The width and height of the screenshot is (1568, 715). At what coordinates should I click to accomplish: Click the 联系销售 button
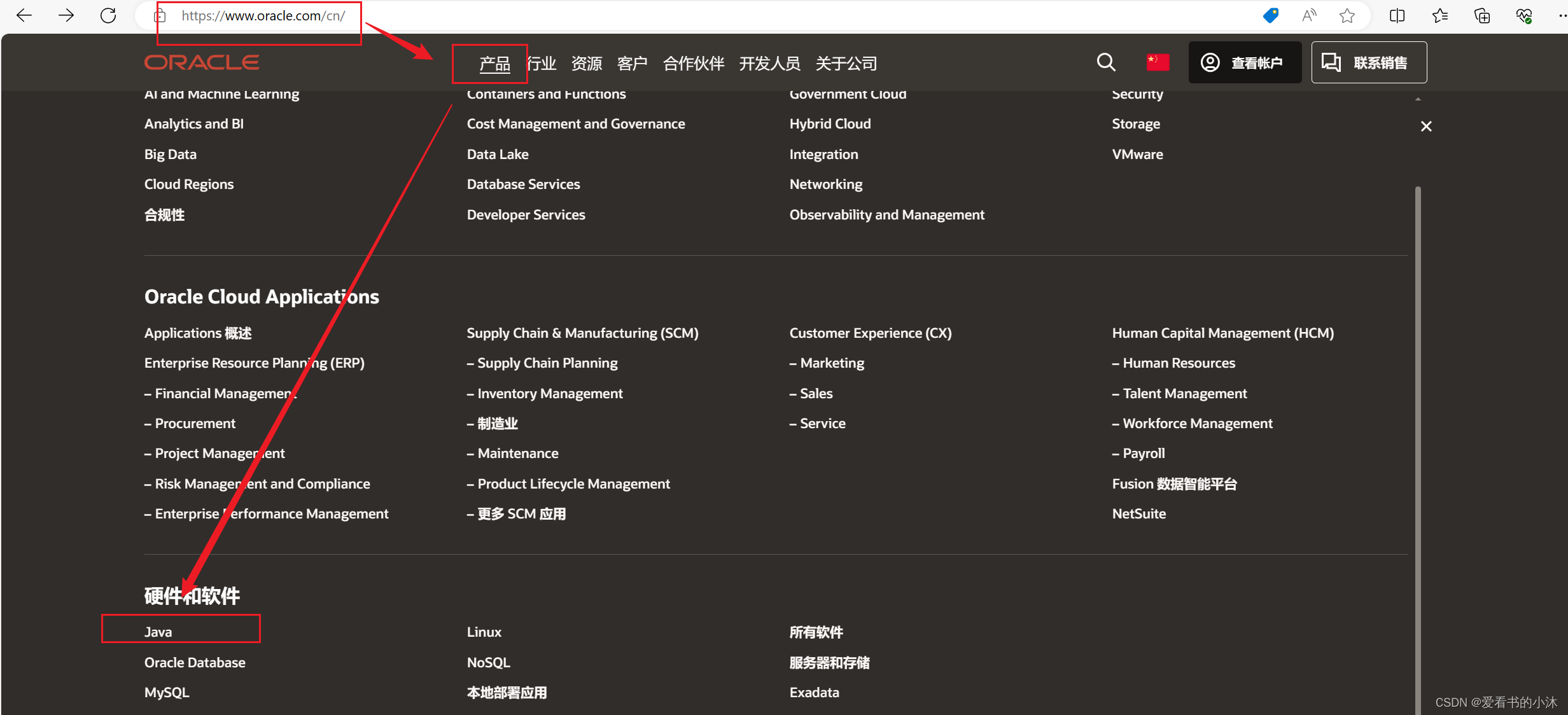(1369, 62)
